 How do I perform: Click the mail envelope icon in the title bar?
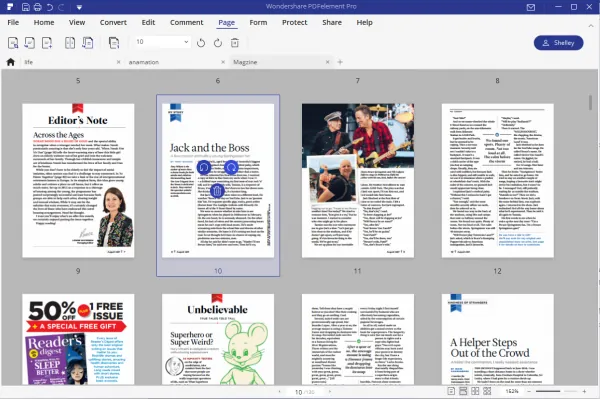point(531,7)
